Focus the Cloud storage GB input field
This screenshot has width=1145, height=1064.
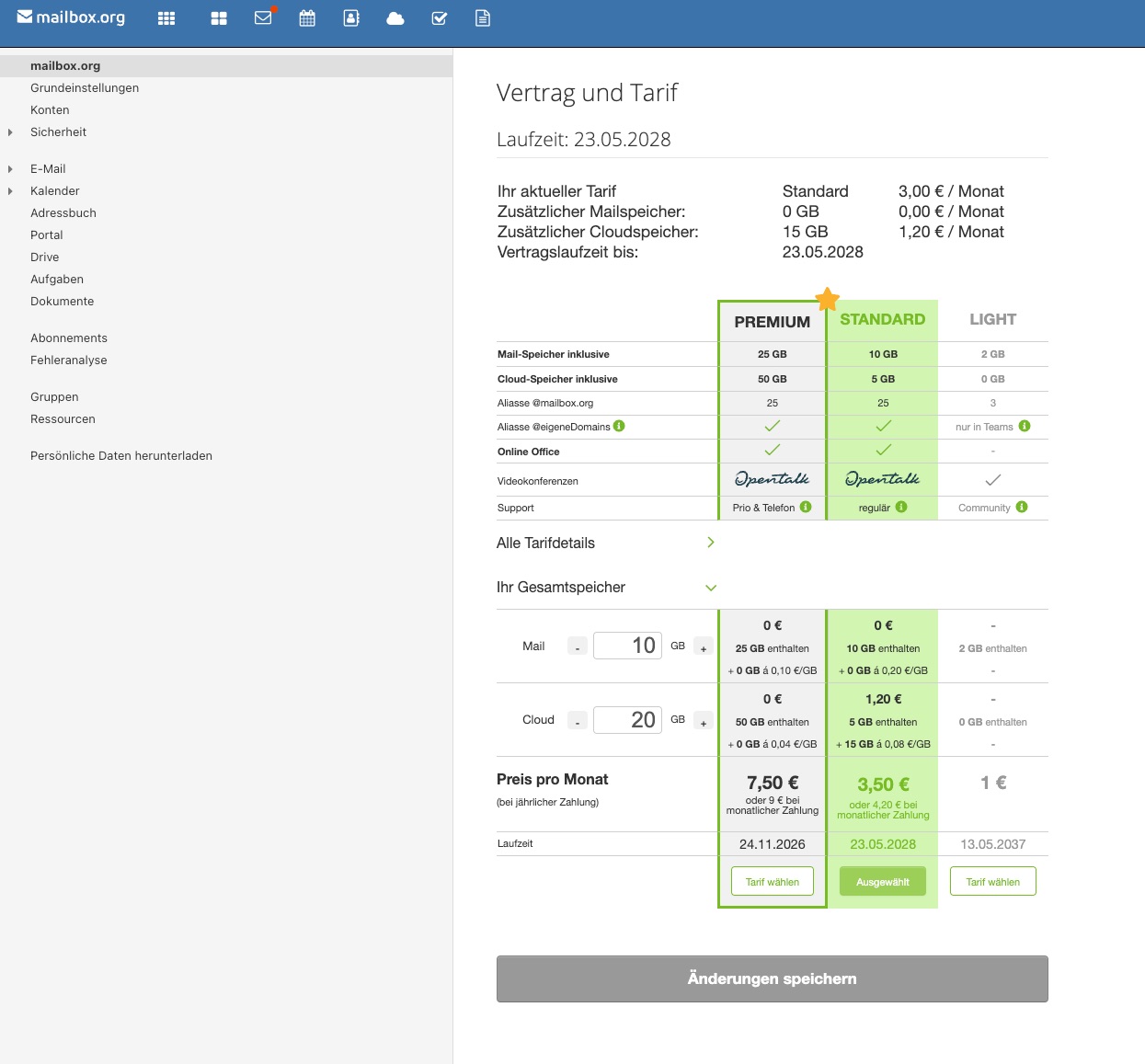pyautogui.click(x=627, y=719)
